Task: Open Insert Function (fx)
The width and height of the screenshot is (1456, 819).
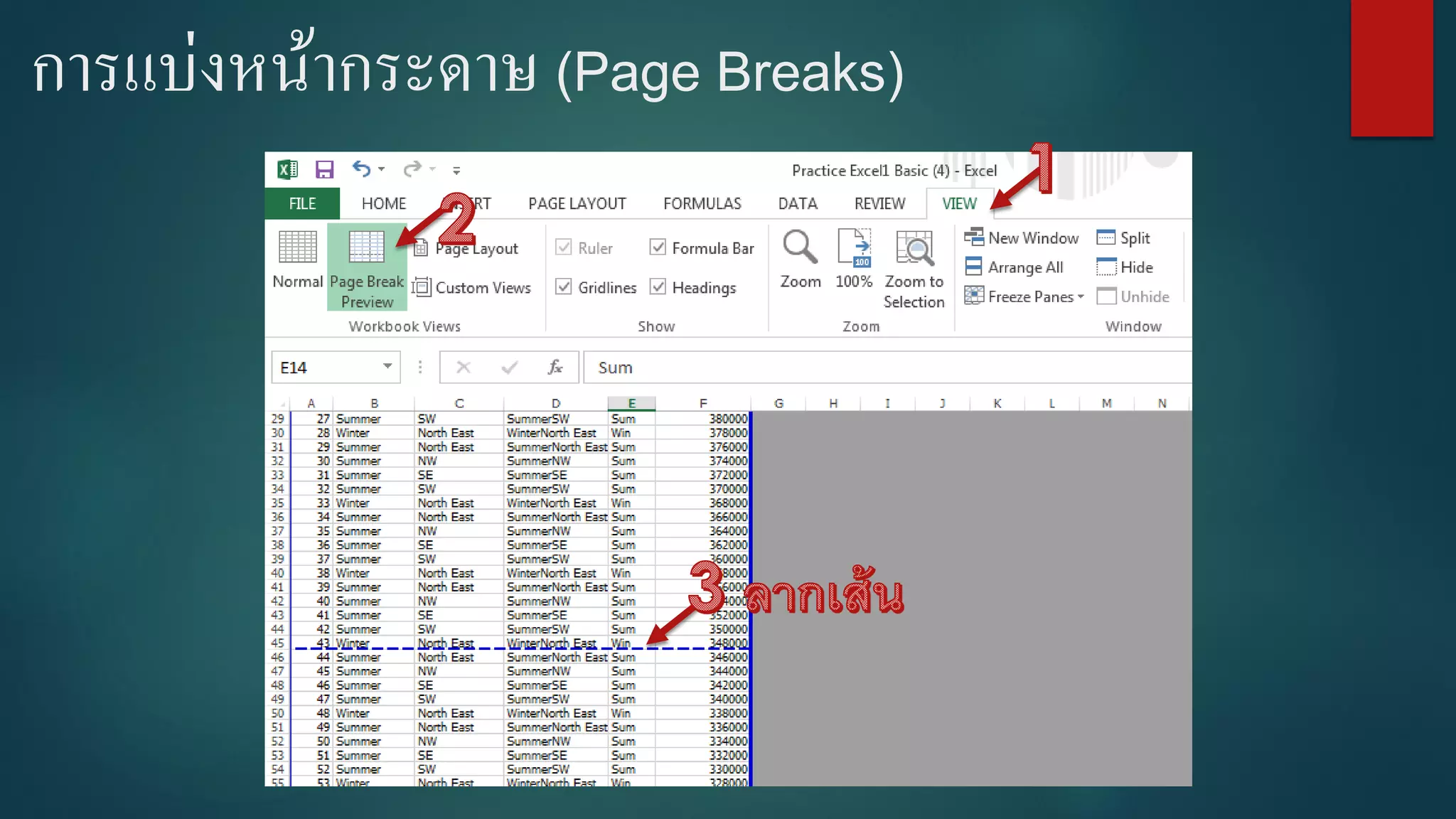Action: click(555, 367)
